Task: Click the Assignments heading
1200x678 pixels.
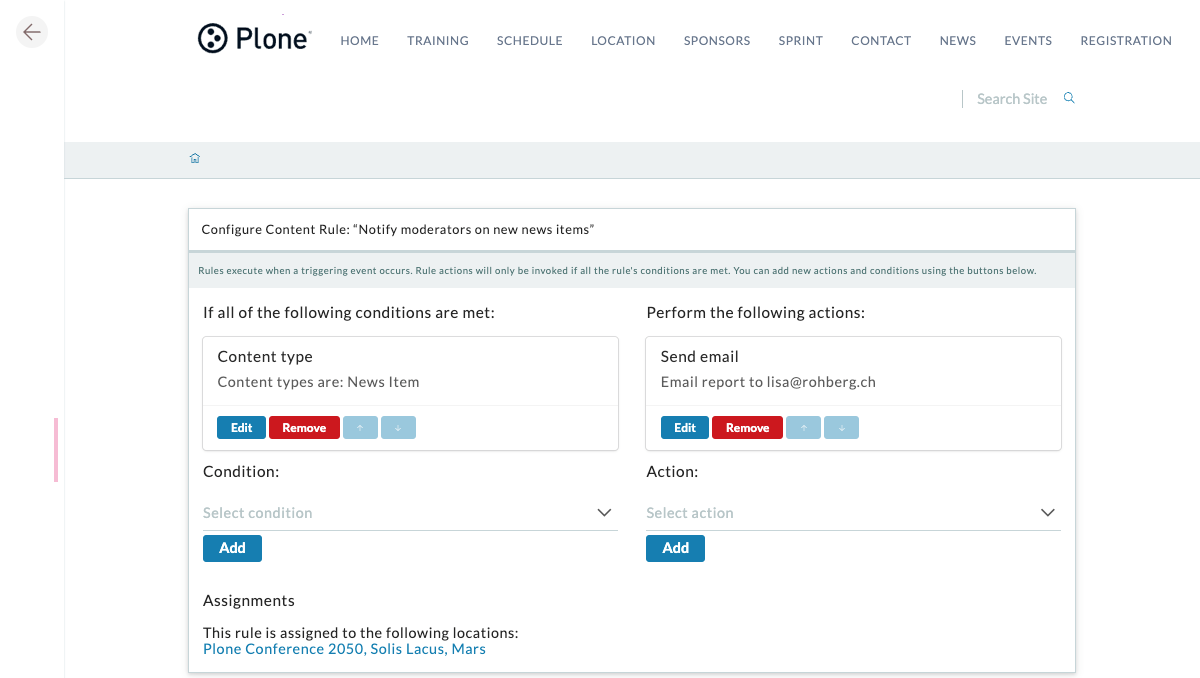Action: (x=249, y=601)
